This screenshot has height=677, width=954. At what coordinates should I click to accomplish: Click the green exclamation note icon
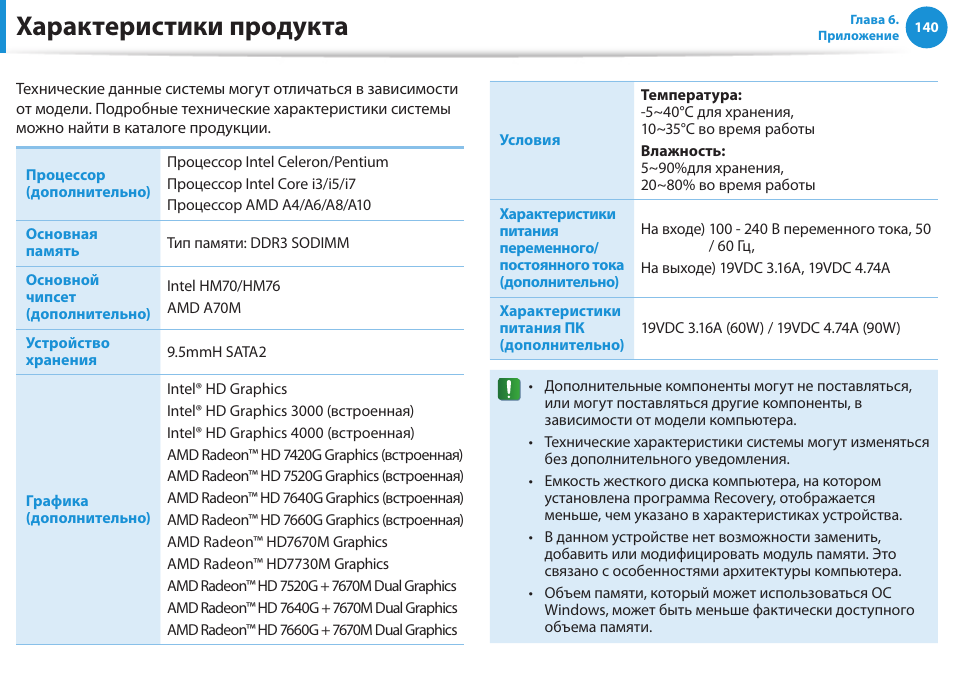[509, 389]
